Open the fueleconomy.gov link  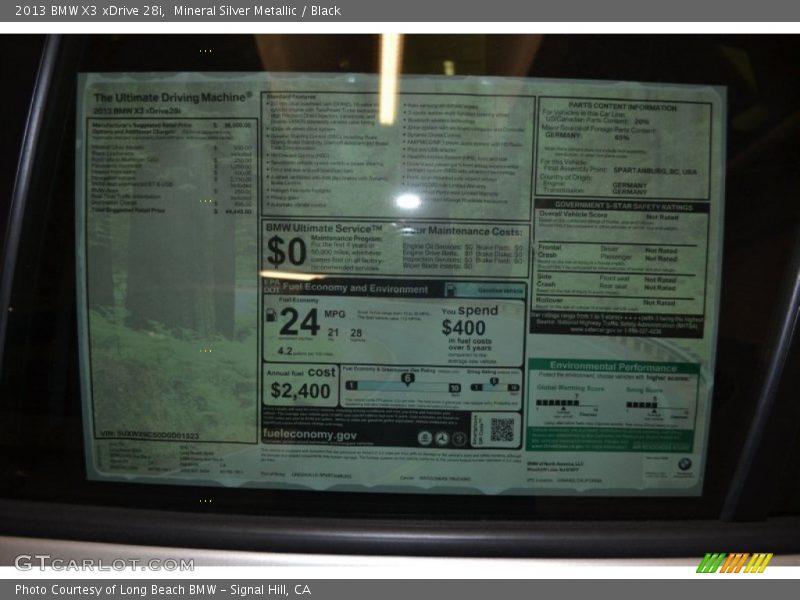tap(310, 435)
